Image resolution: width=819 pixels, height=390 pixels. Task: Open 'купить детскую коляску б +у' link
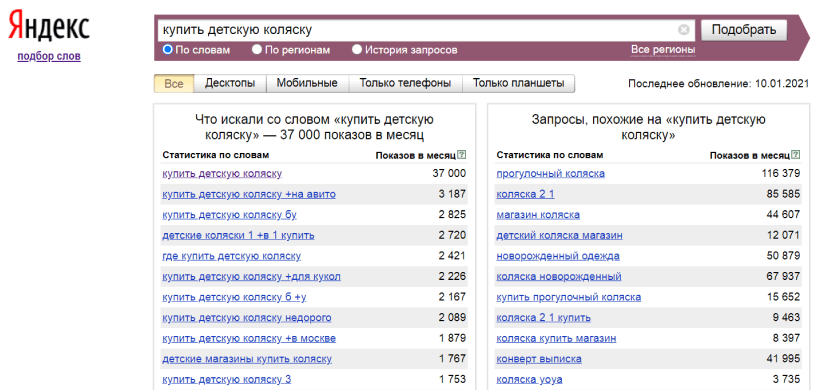tap(234, 297)
